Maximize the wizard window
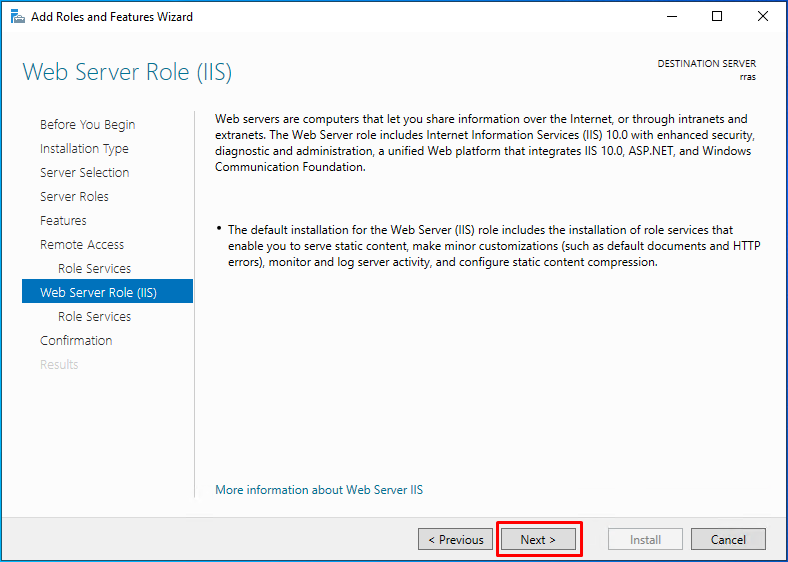The width and height of the screenshot is (788, 562). (x=717, y=17)
